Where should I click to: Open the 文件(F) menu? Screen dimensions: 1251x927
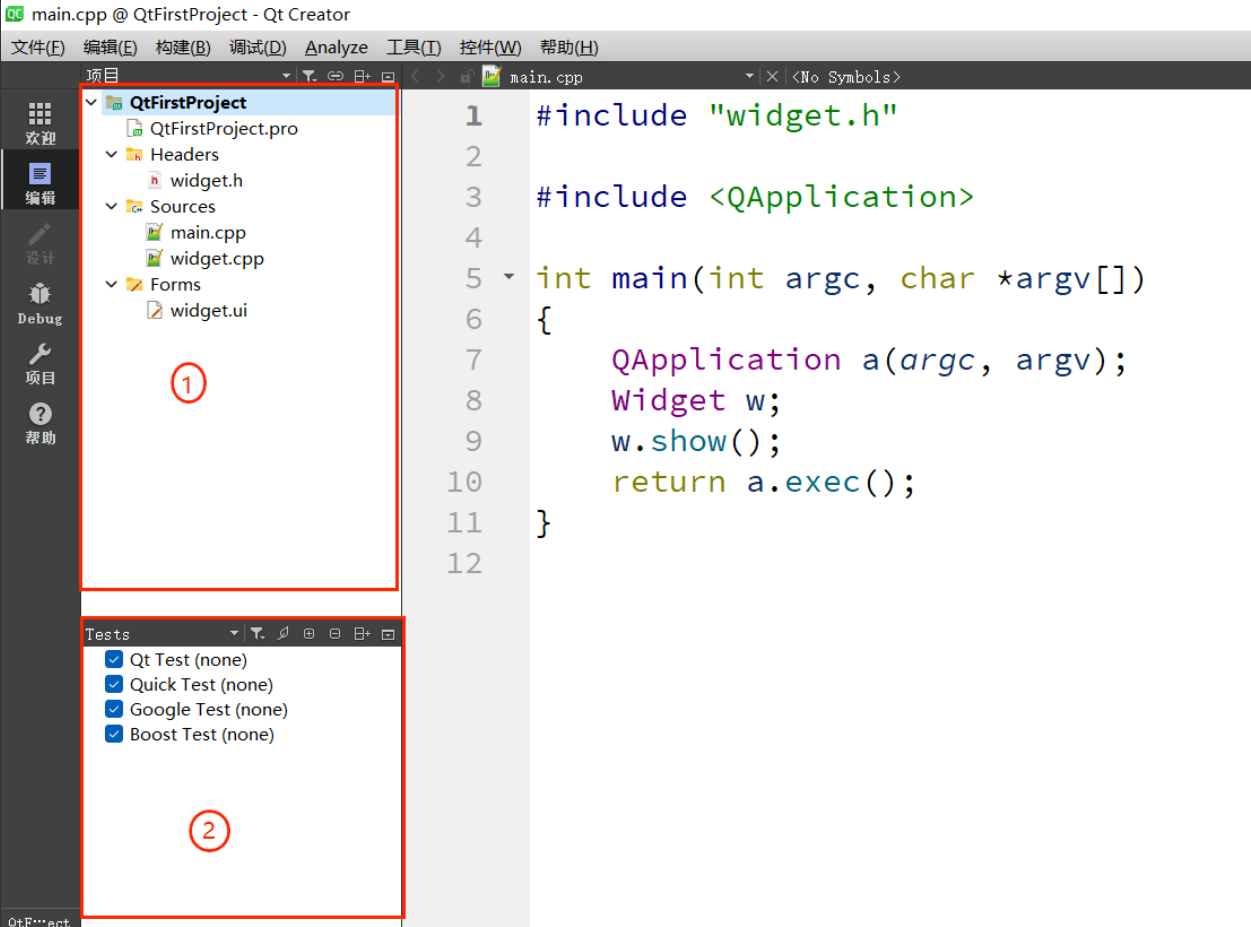[x=38, y=47]
